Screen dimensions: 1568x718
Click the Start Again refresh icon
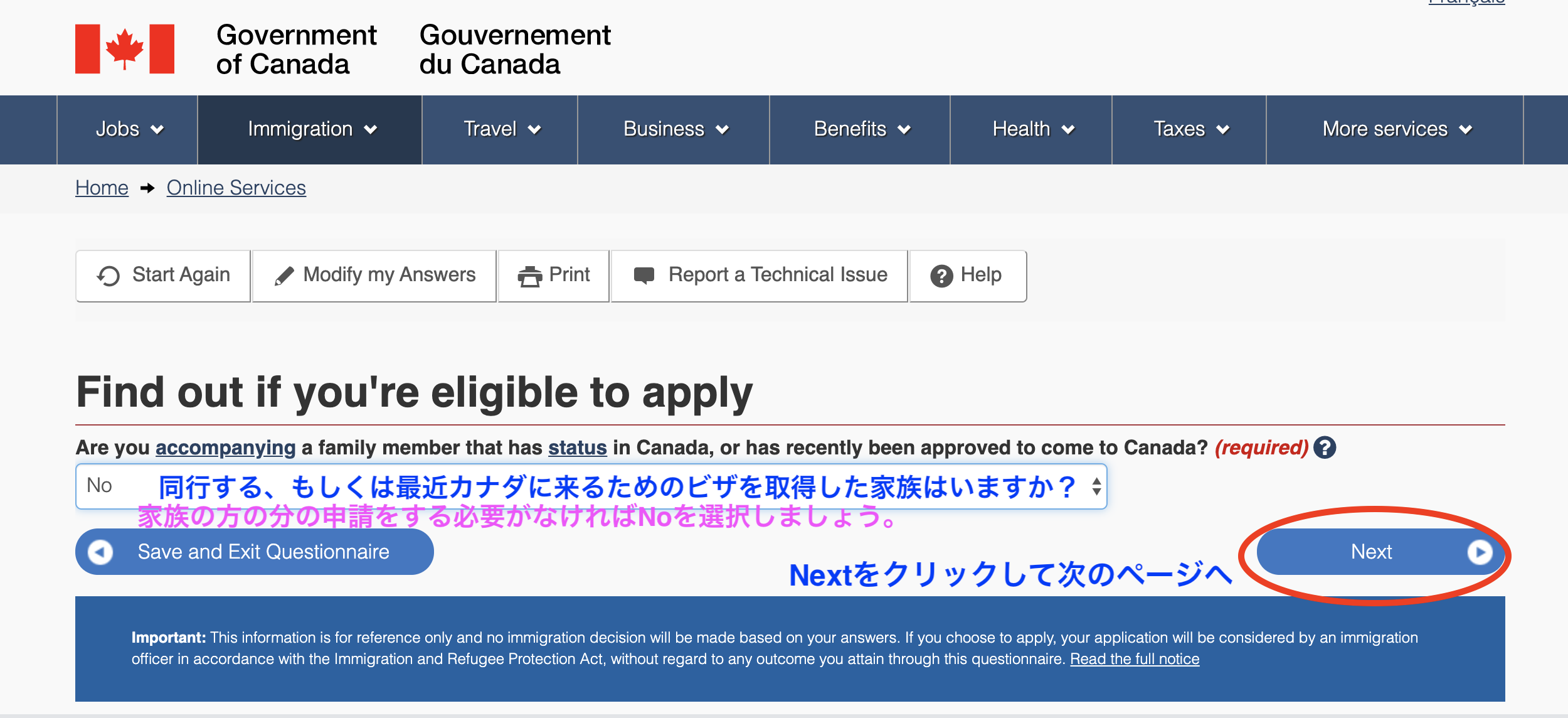pyautogui.click(x=108, y=276)
